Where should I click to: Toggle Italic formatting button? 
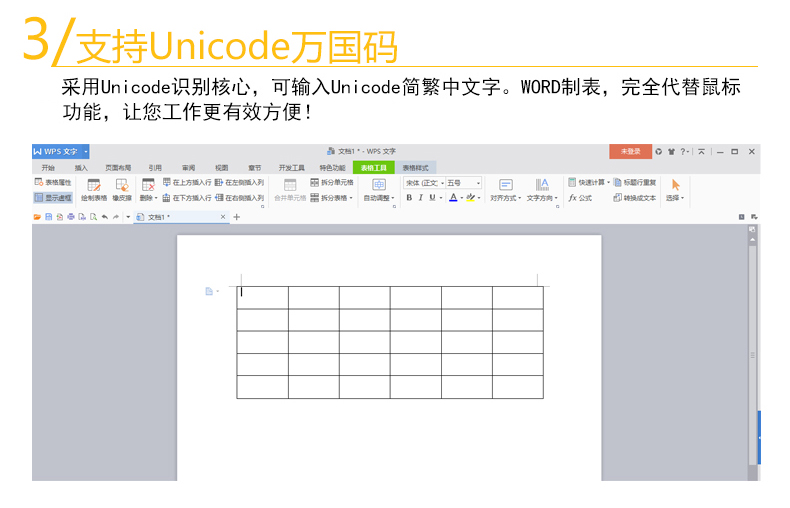pos(421,198)
